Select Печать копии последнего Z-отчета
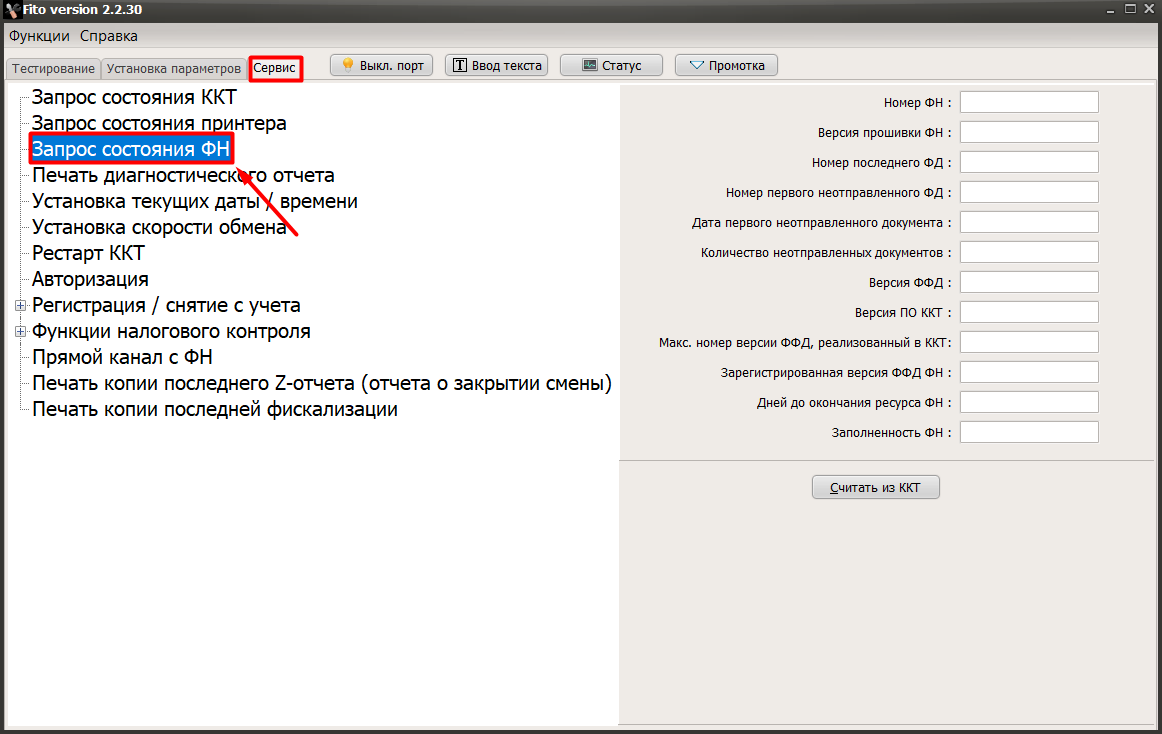This screenshot has width=1162, height=734. tap(322, 383)
